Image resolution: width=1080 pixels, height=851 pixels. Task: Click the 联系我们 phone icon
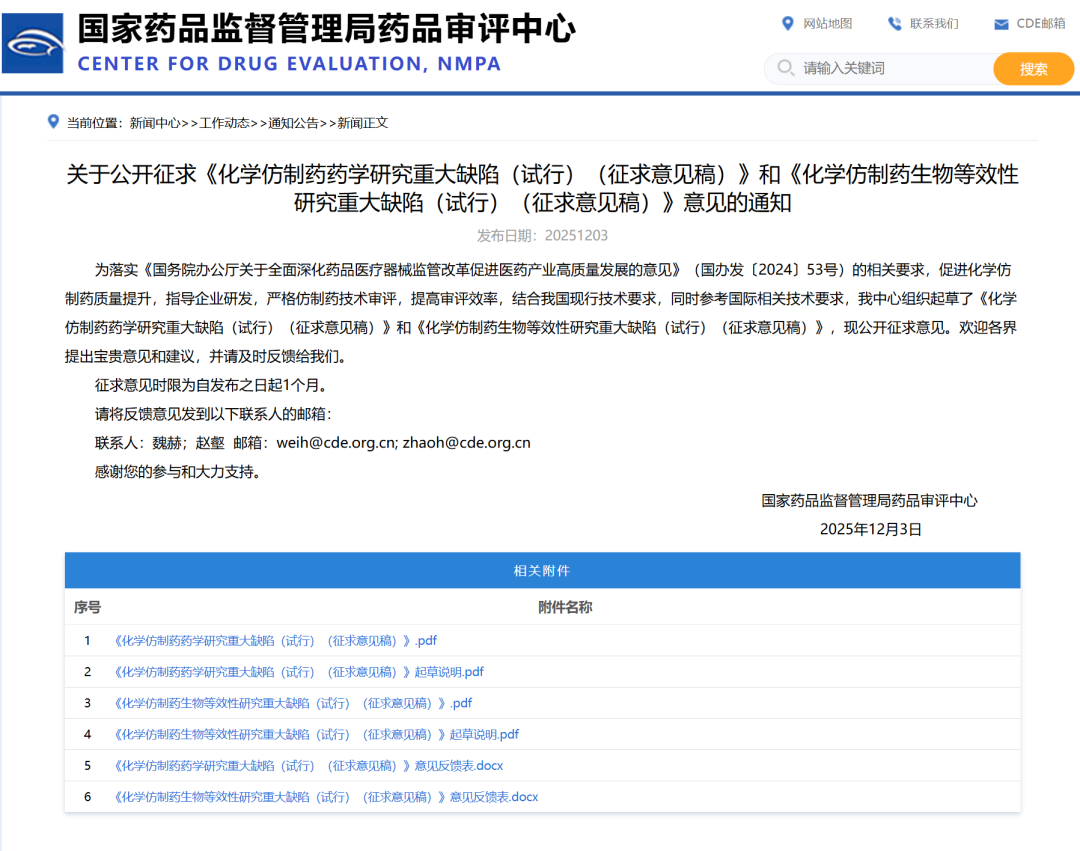click(897, 23)
